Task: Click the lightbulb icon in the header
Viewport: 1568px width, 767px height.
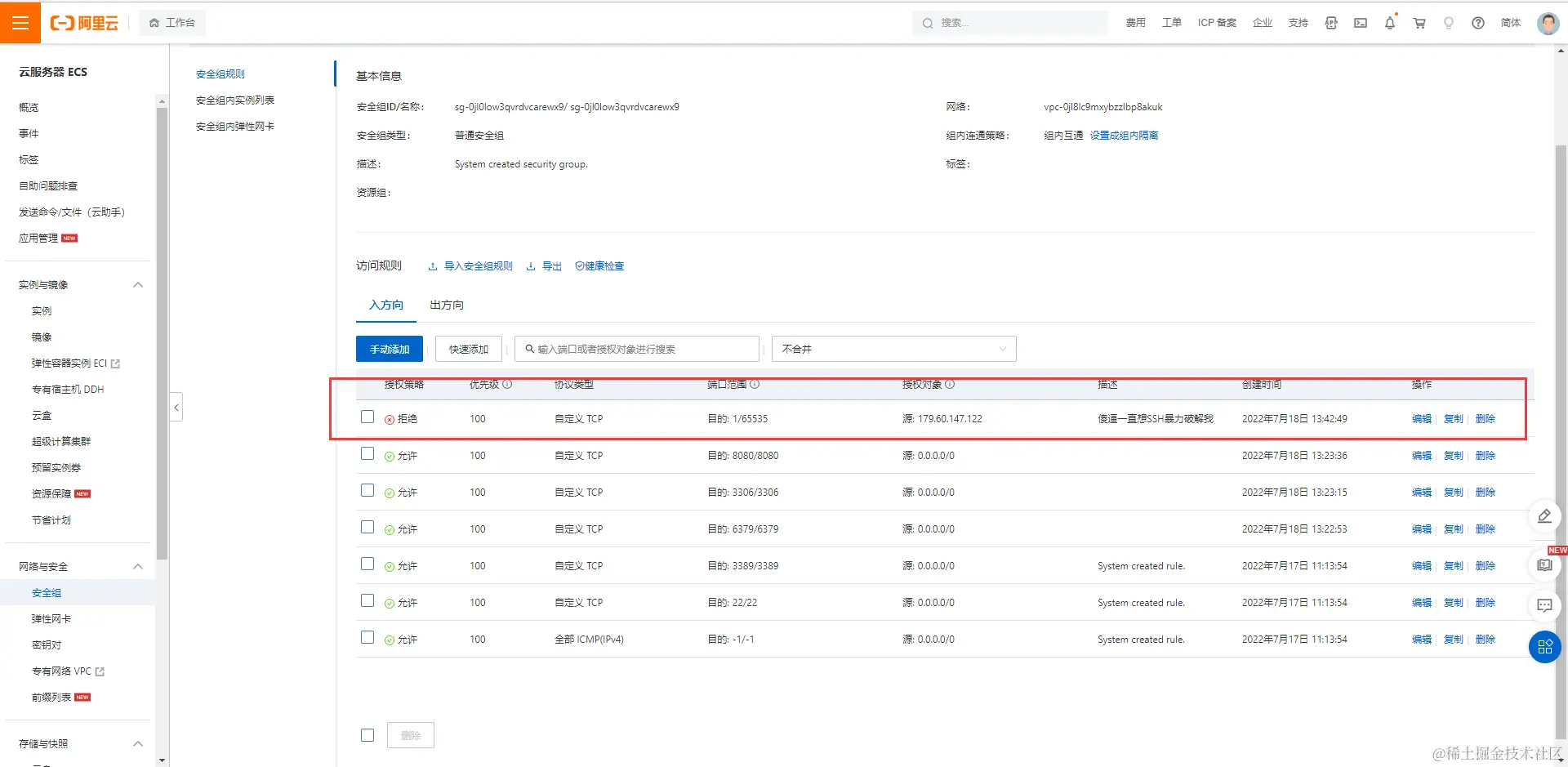Action: click(1449, 23)
